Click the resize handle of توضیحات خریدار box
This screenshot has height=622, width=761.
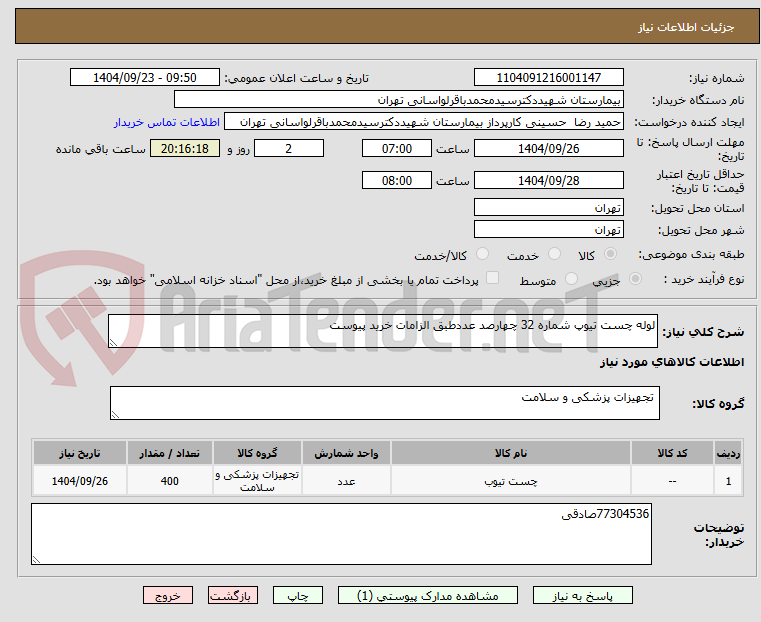36,559
